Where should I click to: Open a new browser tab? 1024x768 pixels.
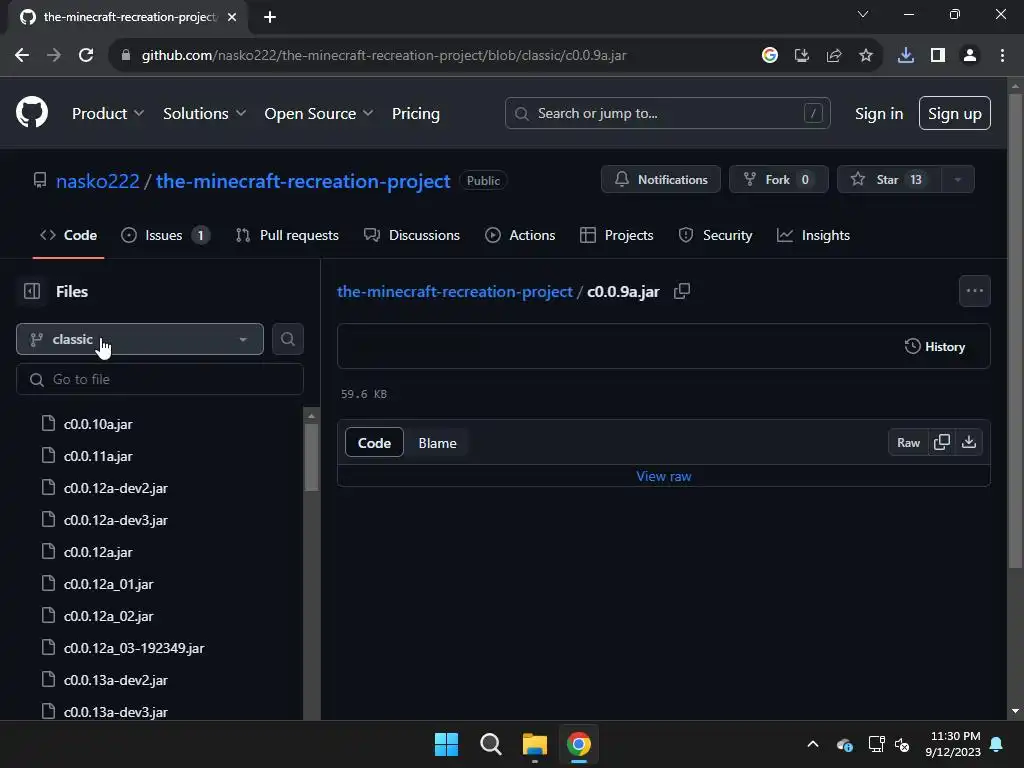coord(270,17)
